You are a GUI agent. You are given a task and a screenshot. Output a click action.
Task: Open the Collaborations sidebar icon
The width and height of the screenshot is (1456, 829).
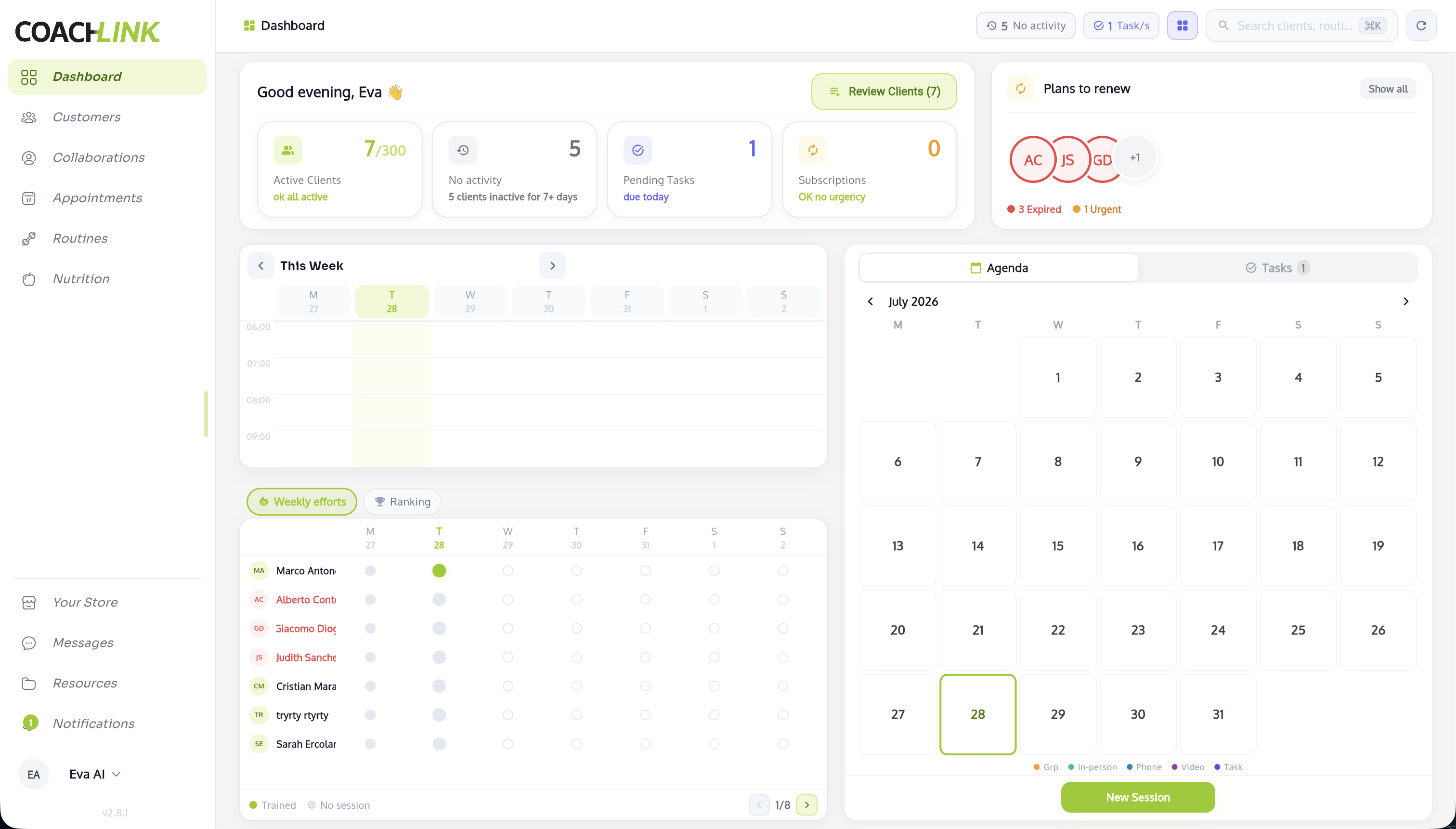coord(29,158)
